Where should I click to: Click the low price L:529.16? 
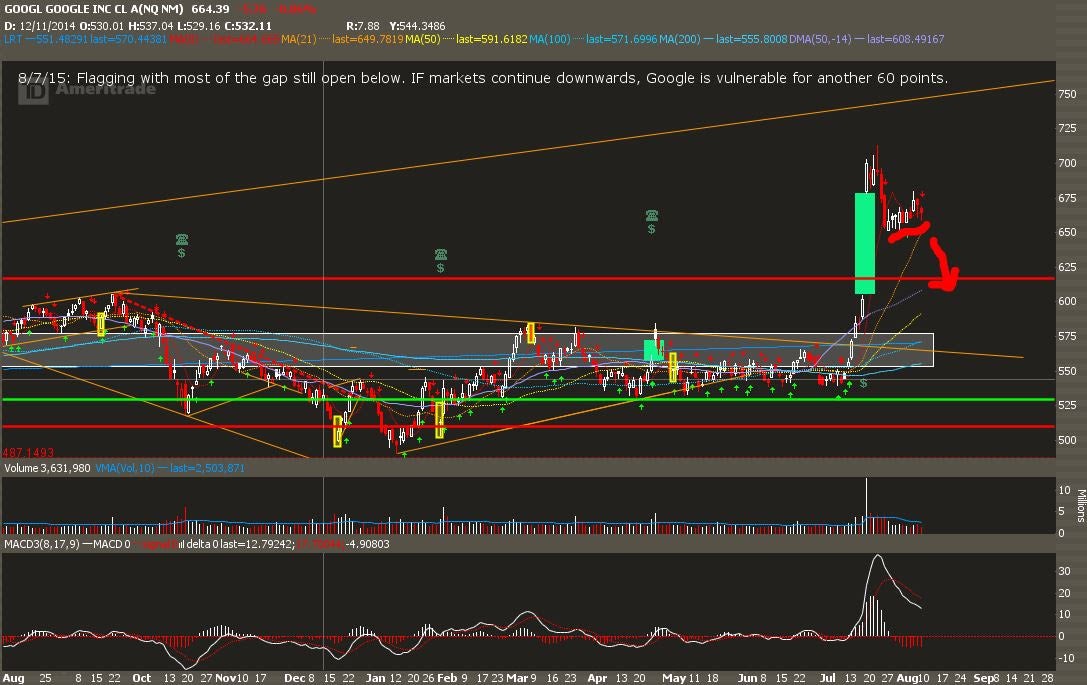[198, 26]
